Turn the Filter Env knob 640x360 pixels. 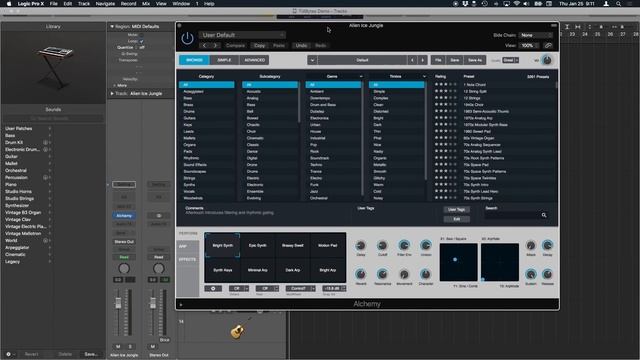404,245
